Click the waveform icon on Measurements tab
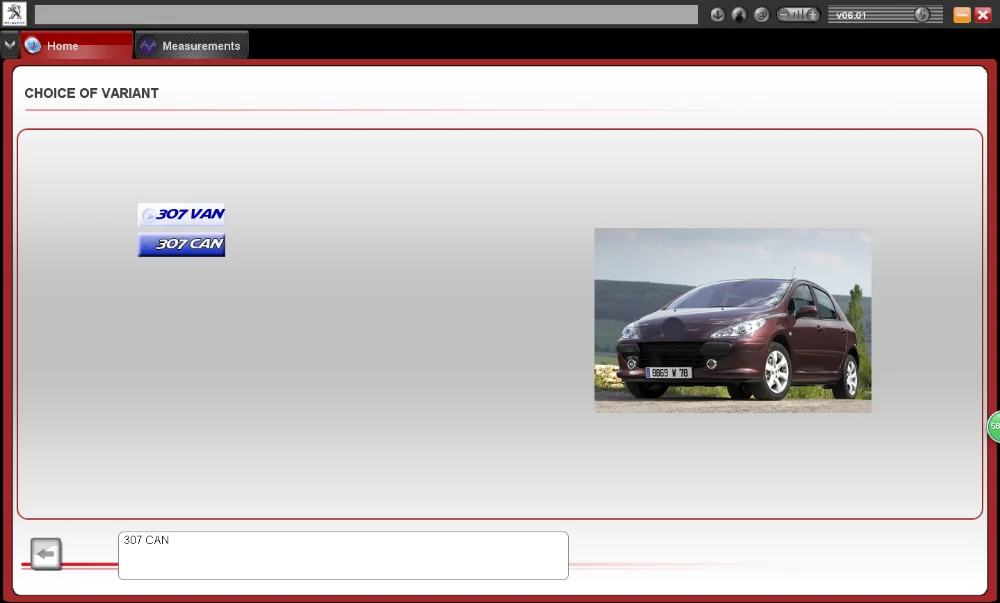Image resolution: width=1000 pixels, height=603 pixels. point(148,46)
